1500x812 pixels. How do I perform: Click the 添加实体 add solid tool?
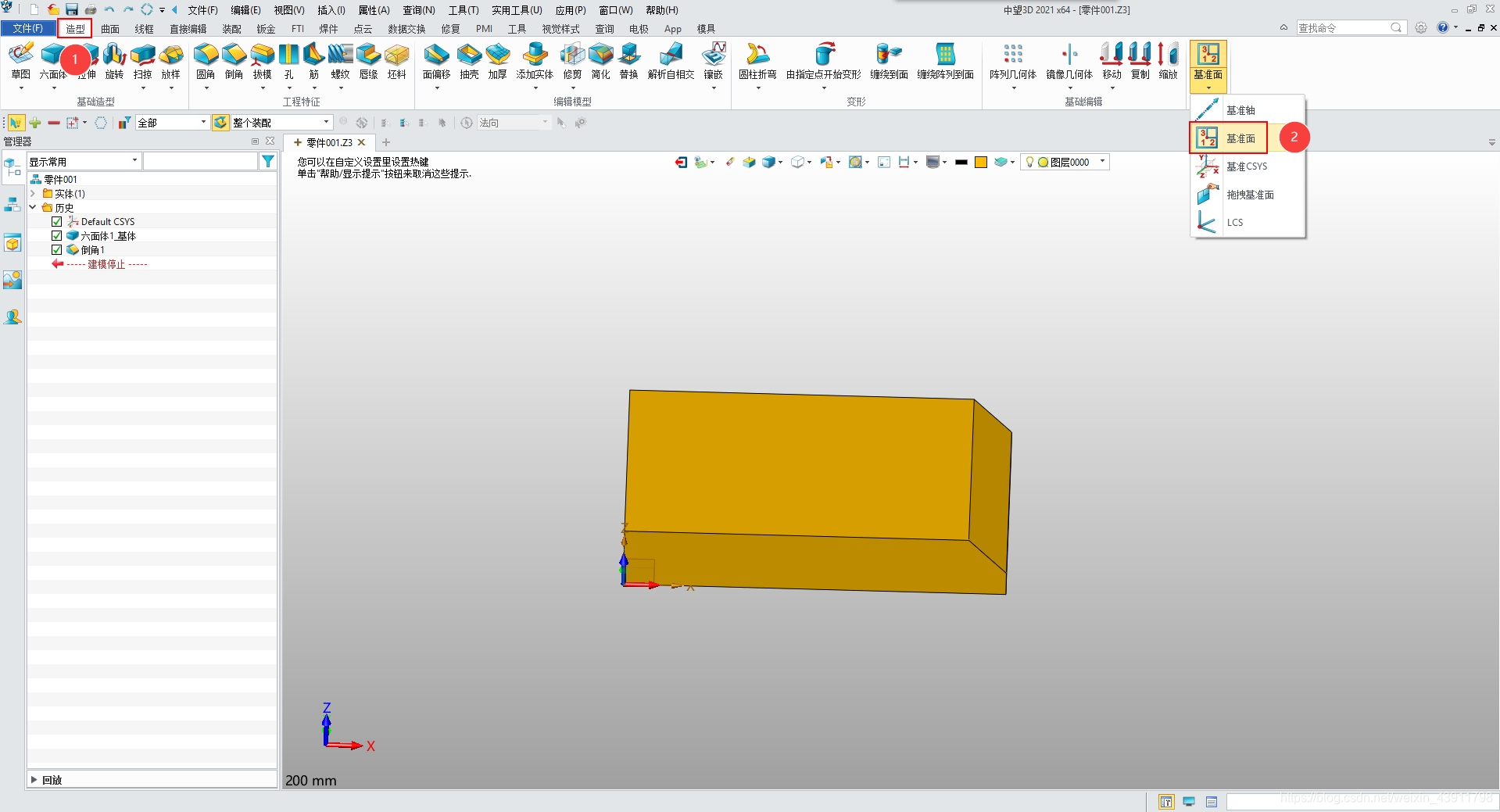535,62
